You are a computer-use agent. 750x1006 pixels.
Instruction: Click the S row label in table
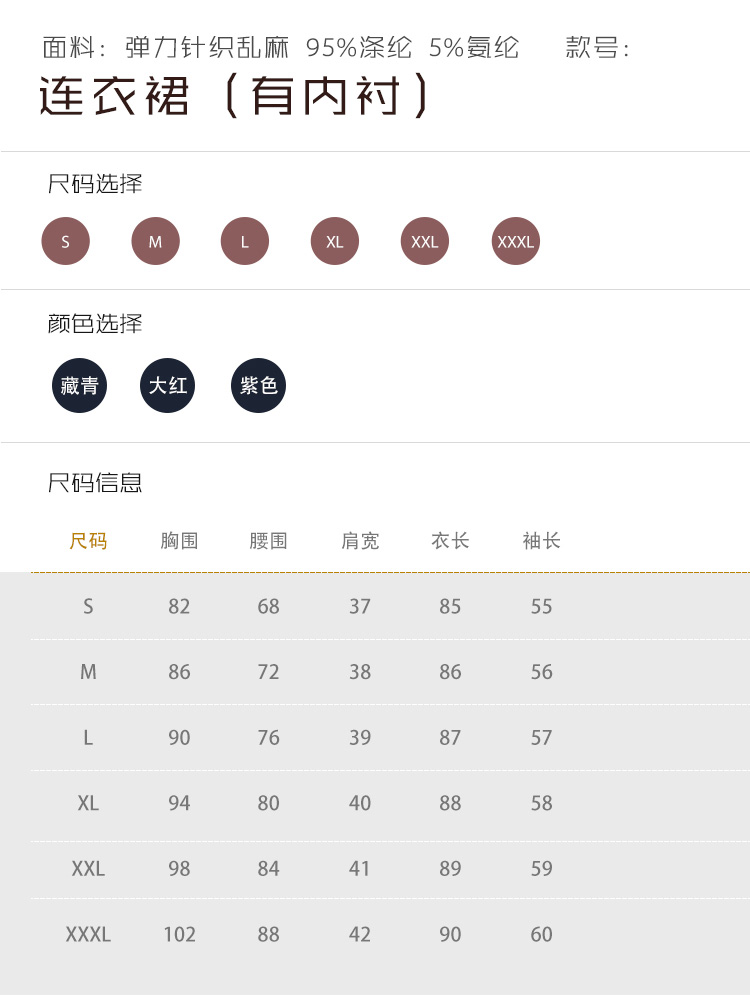tap(88, 606)
